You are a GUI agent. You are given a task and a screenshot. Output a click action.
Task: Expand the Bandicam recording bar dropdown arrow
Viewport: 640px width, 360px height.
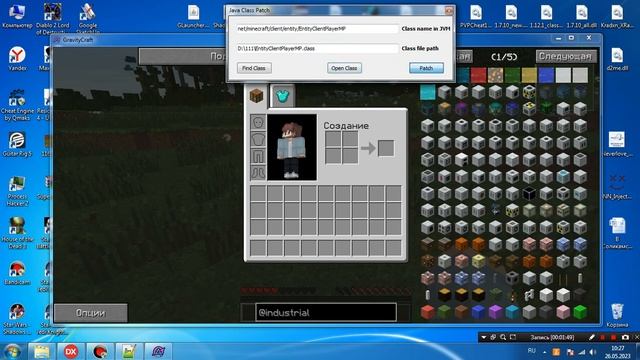point(483,337)
